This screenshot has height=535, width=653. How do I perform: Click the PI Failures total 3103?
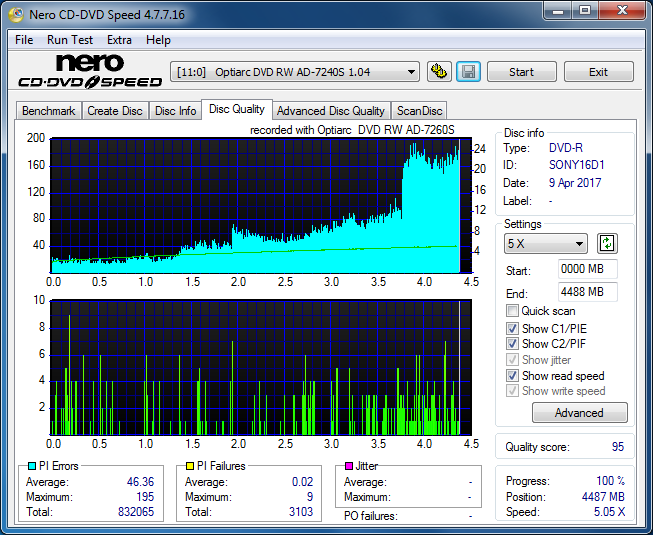[x=301, y=512]
